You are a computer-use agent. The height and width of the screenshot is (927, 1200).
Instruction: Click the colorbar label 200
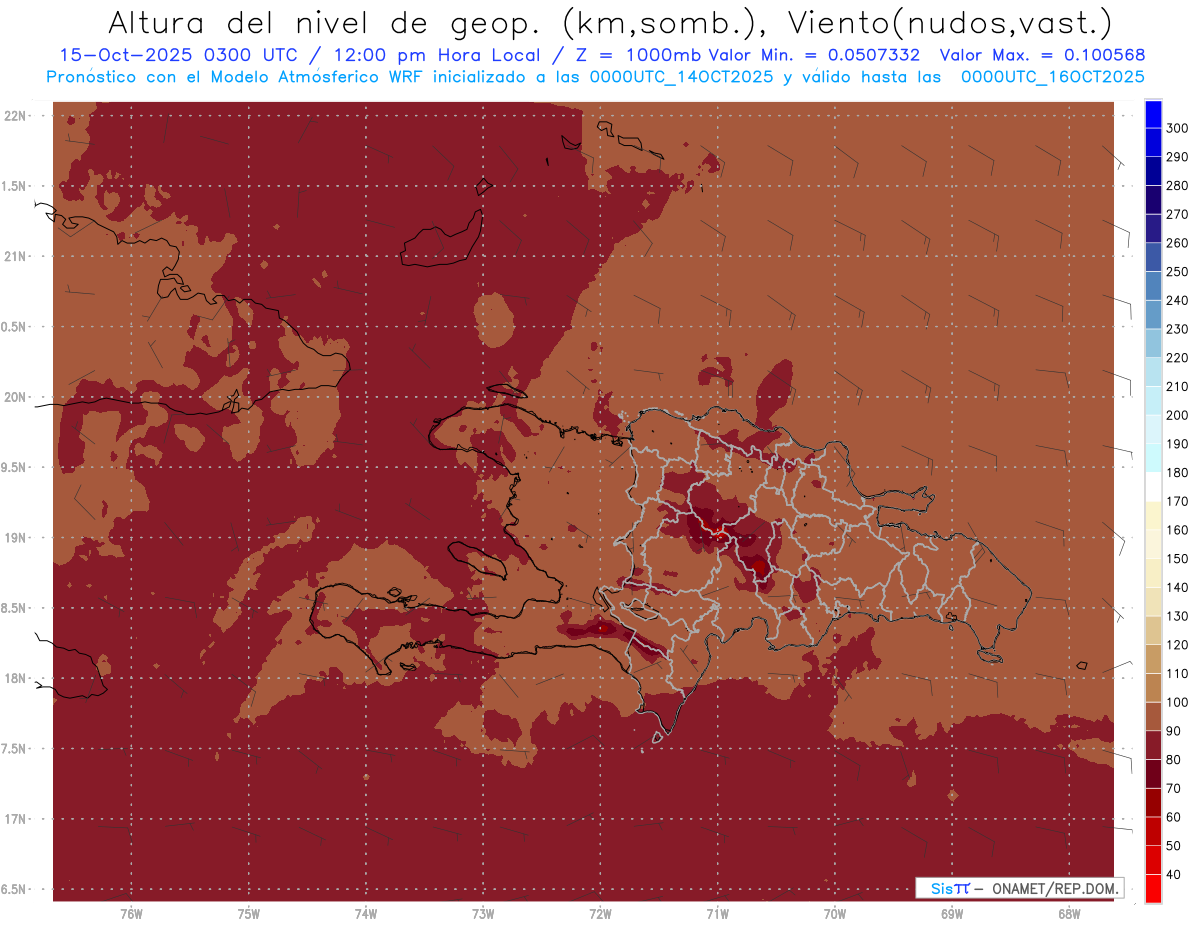1177,415
